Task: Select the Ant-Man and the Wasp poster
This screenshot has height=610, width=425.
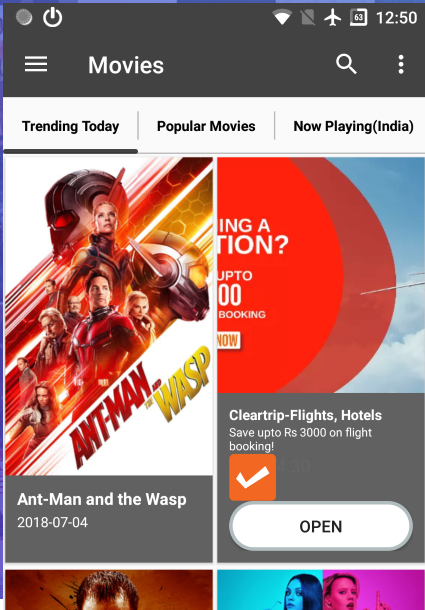Action: (109, 316)
